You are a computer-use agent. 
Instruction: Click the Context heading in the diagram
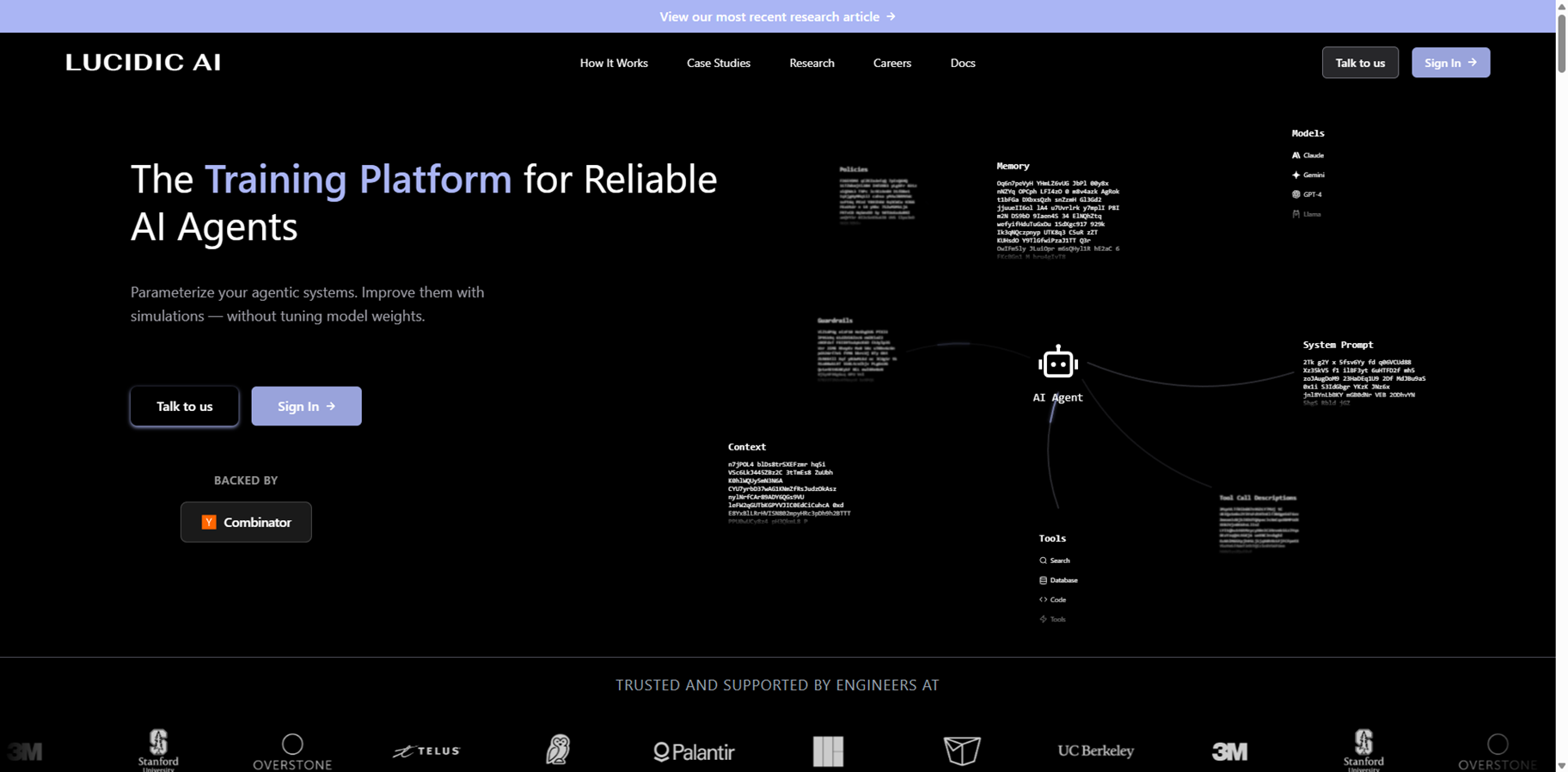746,447
